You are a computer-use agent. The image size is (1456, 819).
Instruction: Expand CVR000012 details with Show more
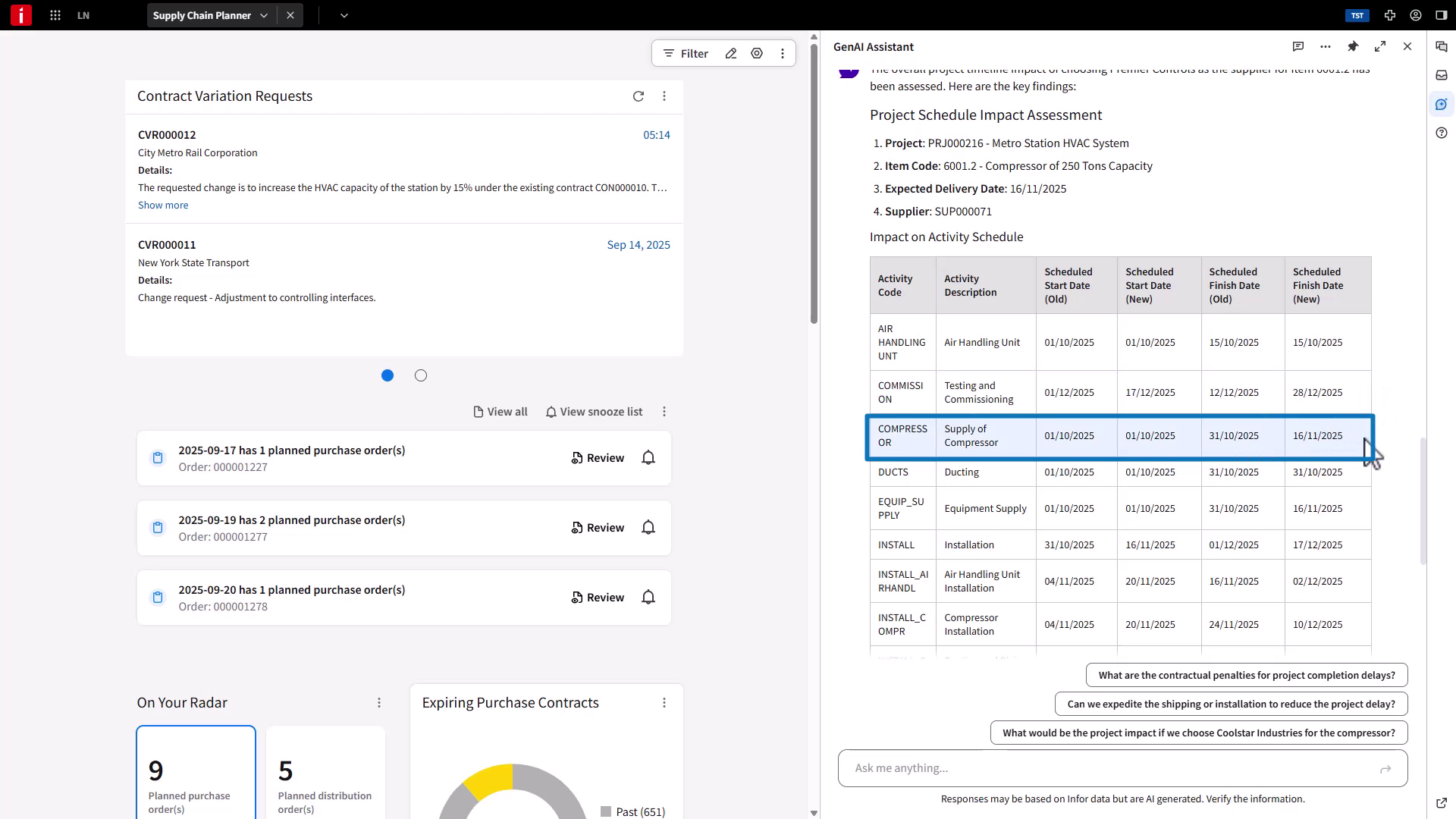(x=163, y=206)
